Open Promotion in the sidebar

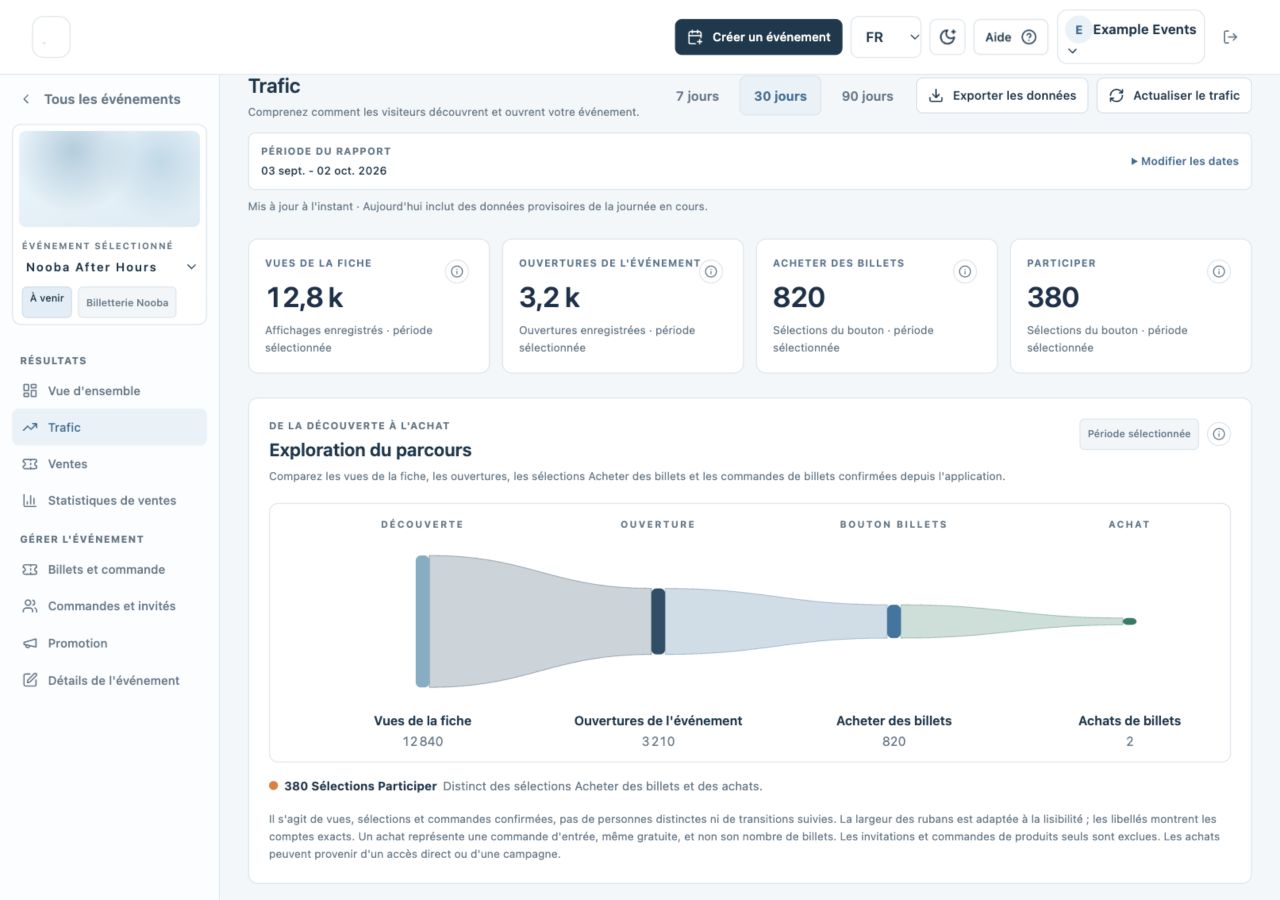pyautogui.click(x=109, y=643)
